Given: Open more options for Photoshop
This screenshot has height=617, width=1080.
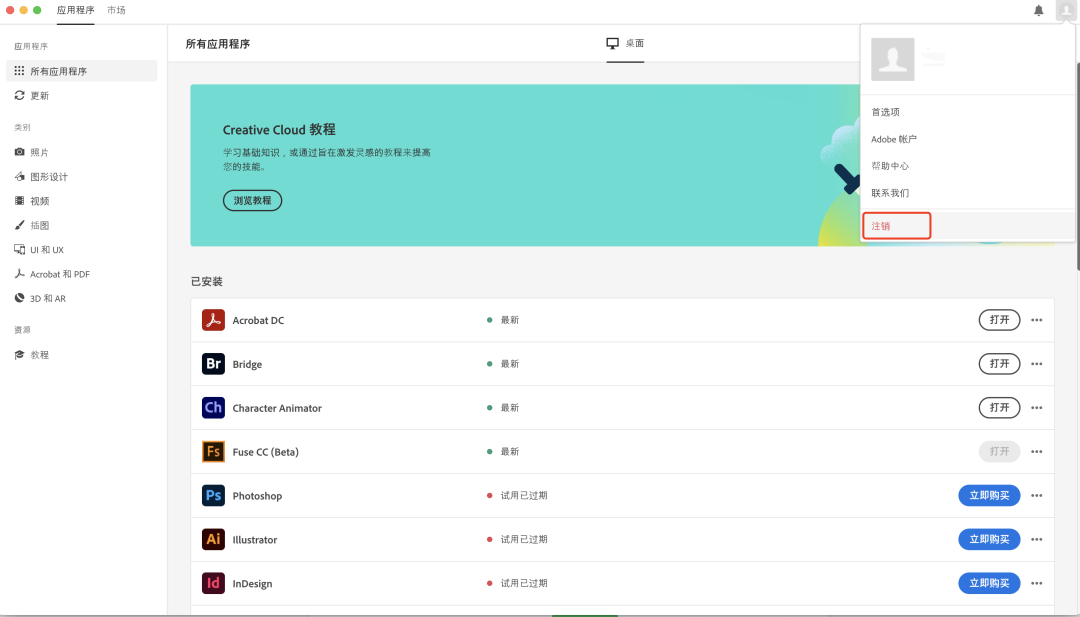Looking at the screenshot, I should (1037, 496).
